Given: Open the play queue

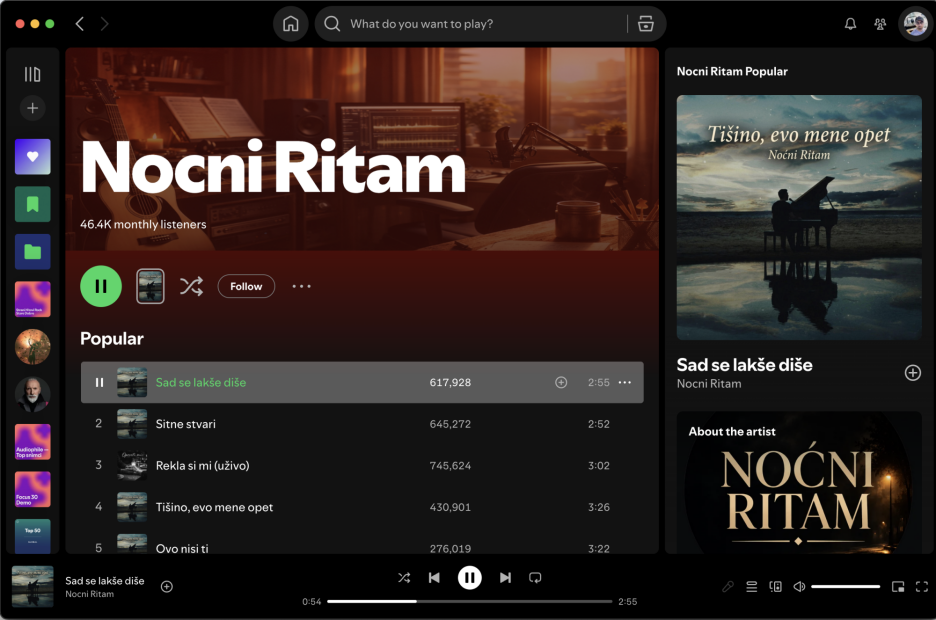Looking at the screenshot, I should point(752,587).
